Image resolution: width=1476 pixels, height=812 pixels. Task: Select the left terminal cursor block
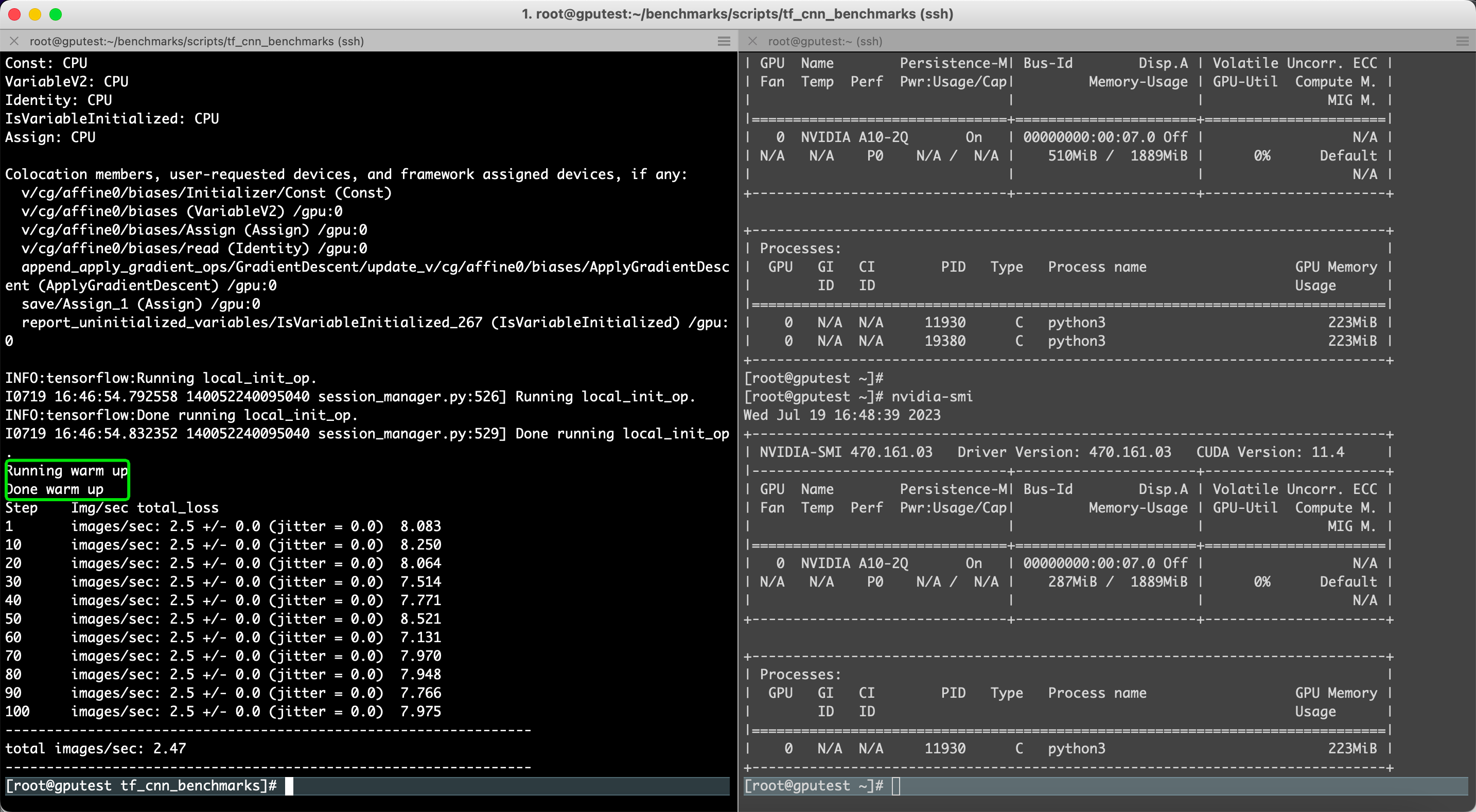[x=289, y=786]
